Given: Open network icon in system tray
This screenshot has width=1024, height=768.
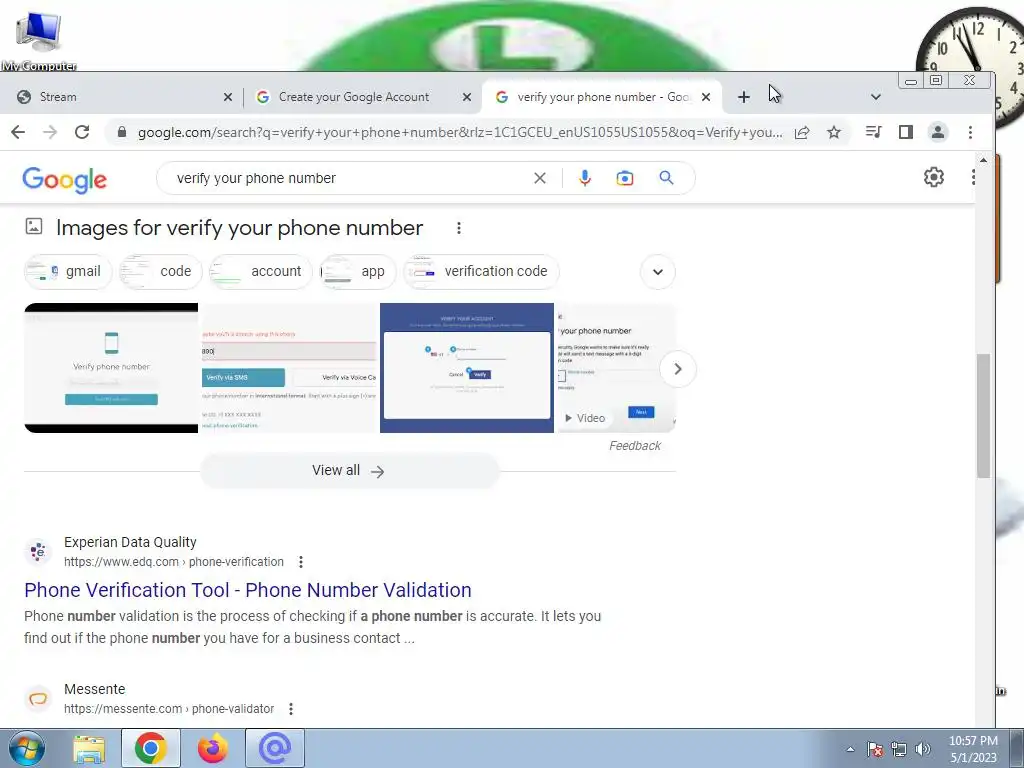Looking at the screenshot, I should point(899,749).
